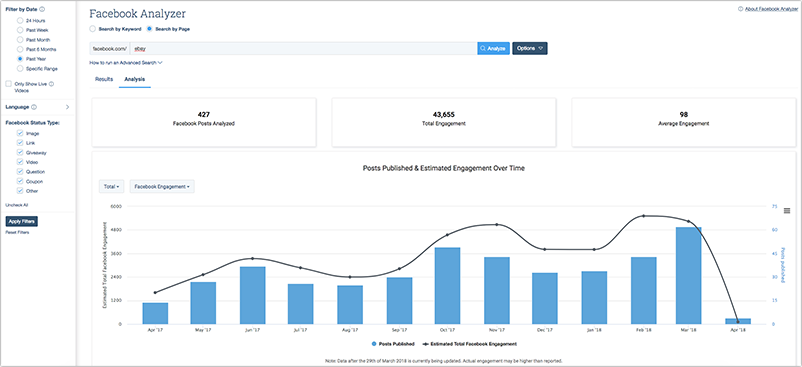This screenshot has height=367, width=802.
Task: Uncheck the Question status type
Action: pyautogui.click(x=20, y=172)
